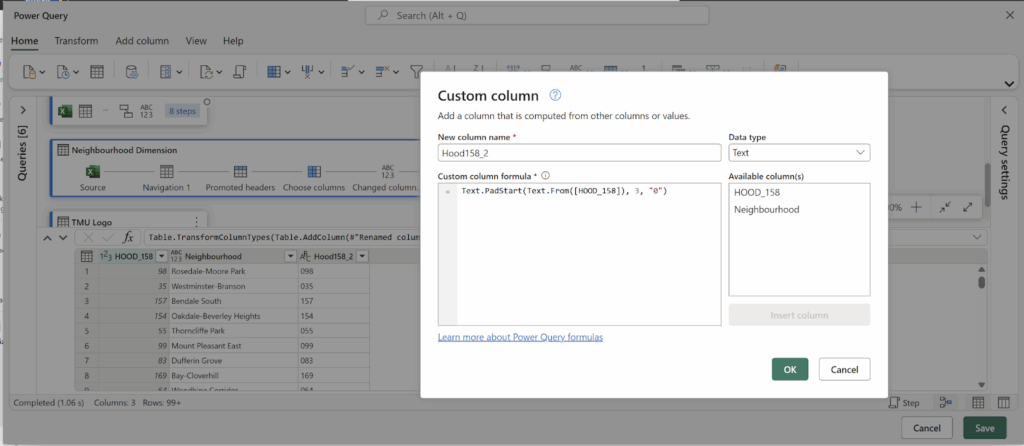Expand the Queries pane chevron
This screenshot has height=446, width=1024.
coord(23,110)
